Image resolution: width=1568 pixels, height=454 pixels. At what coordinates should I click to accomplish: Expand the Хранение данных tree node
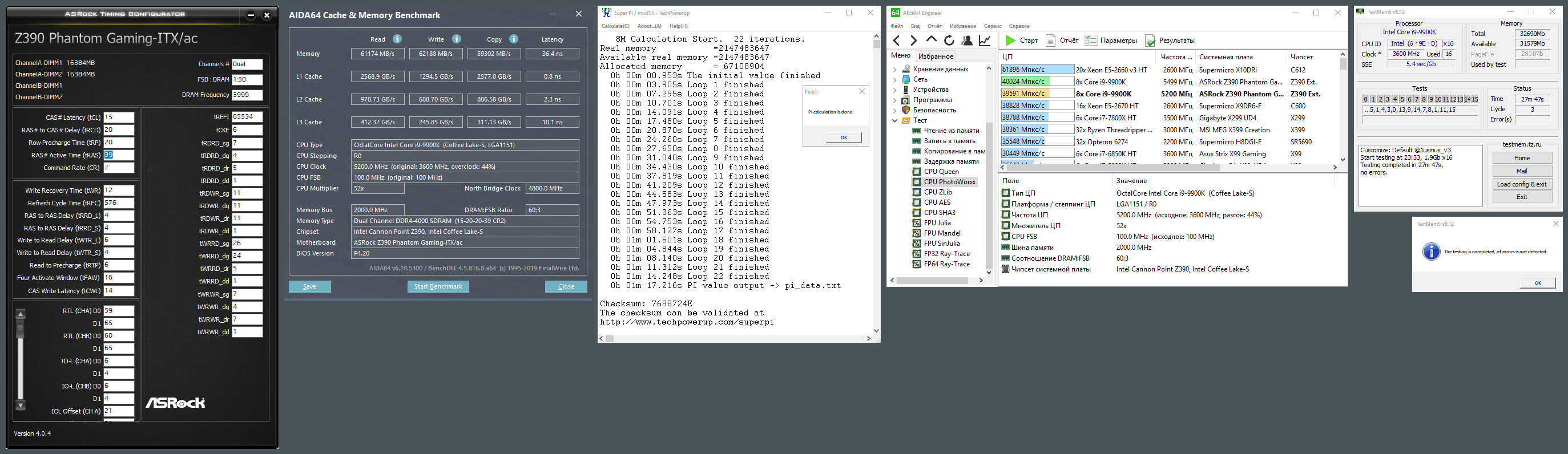(895, 70)
